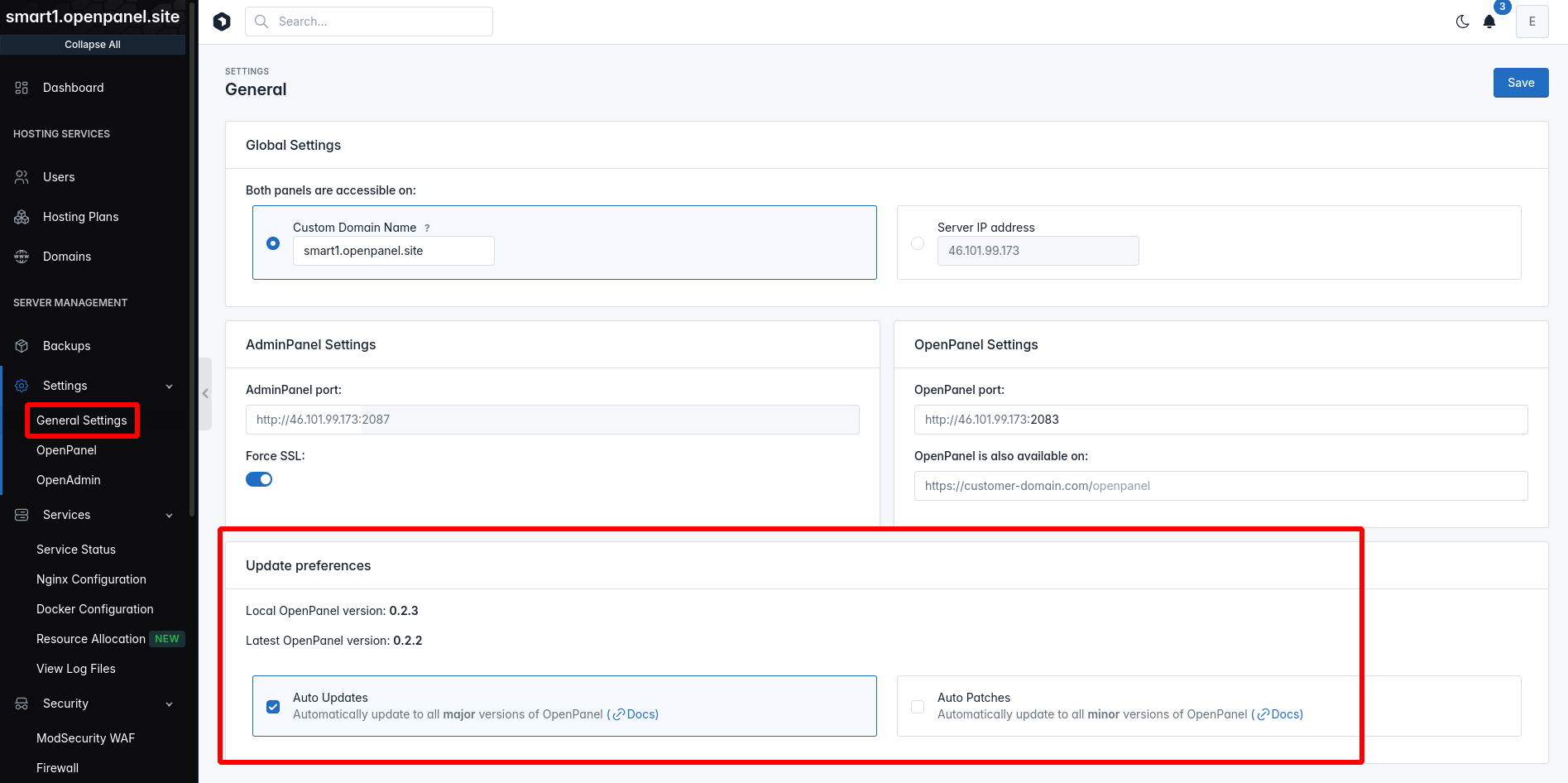Collapse the Settings sidebar section
1568x783 pixels.
point(169,386)
